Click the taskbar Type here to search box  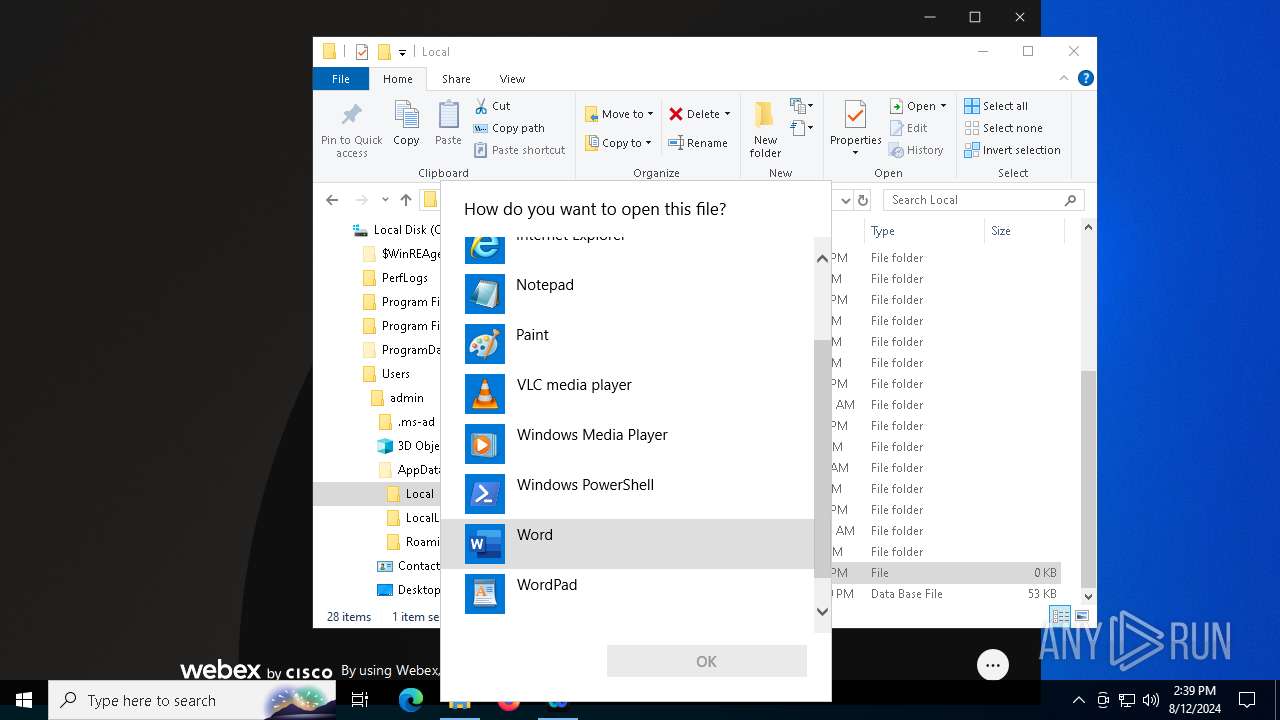[x=192, y=700]
